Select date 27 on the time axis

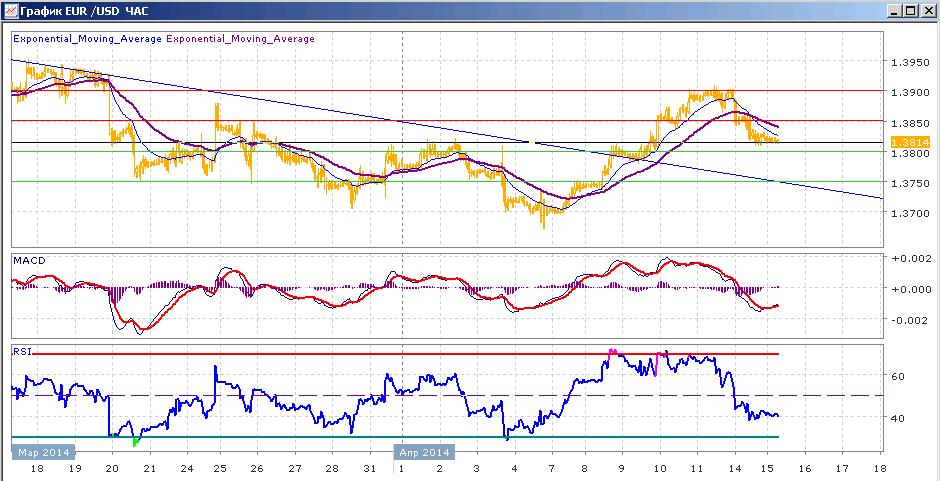pyautogui.click(x=294, y=469)
